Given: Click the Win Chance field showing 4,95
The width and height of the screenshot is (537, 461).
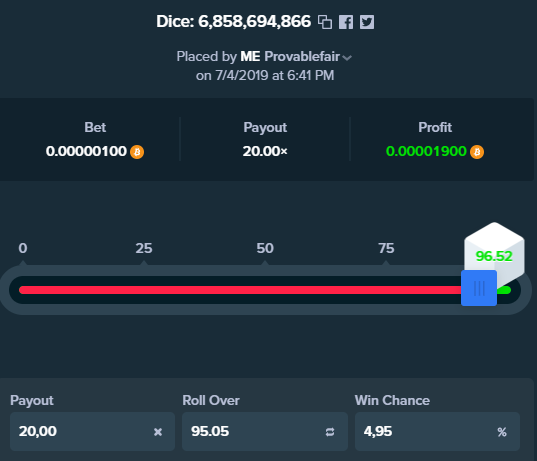Looking at the screenshot, I should 437,432.
